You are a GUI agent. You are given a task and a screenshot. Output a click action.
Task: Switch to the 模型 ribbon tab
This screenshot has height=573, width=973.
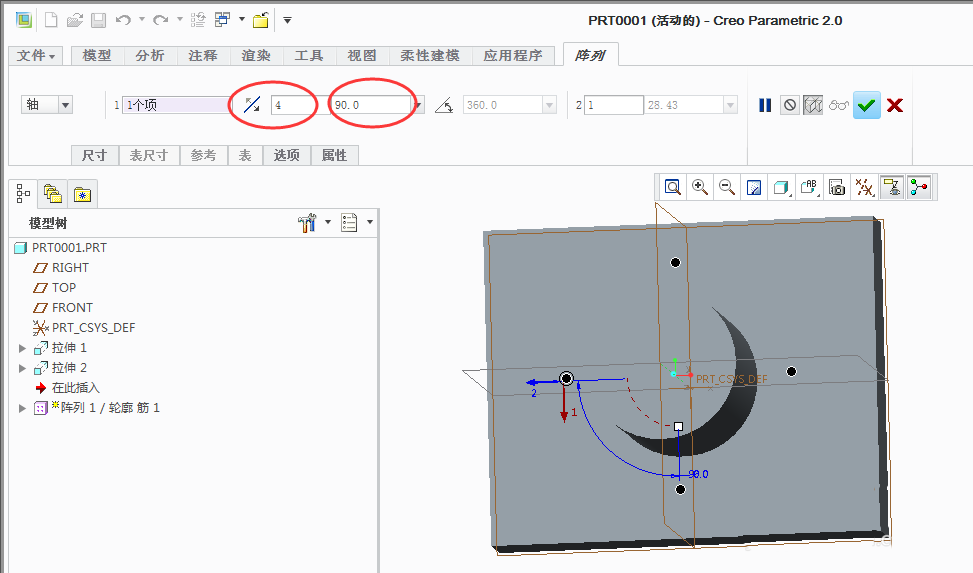pyautogui.click(x=97, y=56)
